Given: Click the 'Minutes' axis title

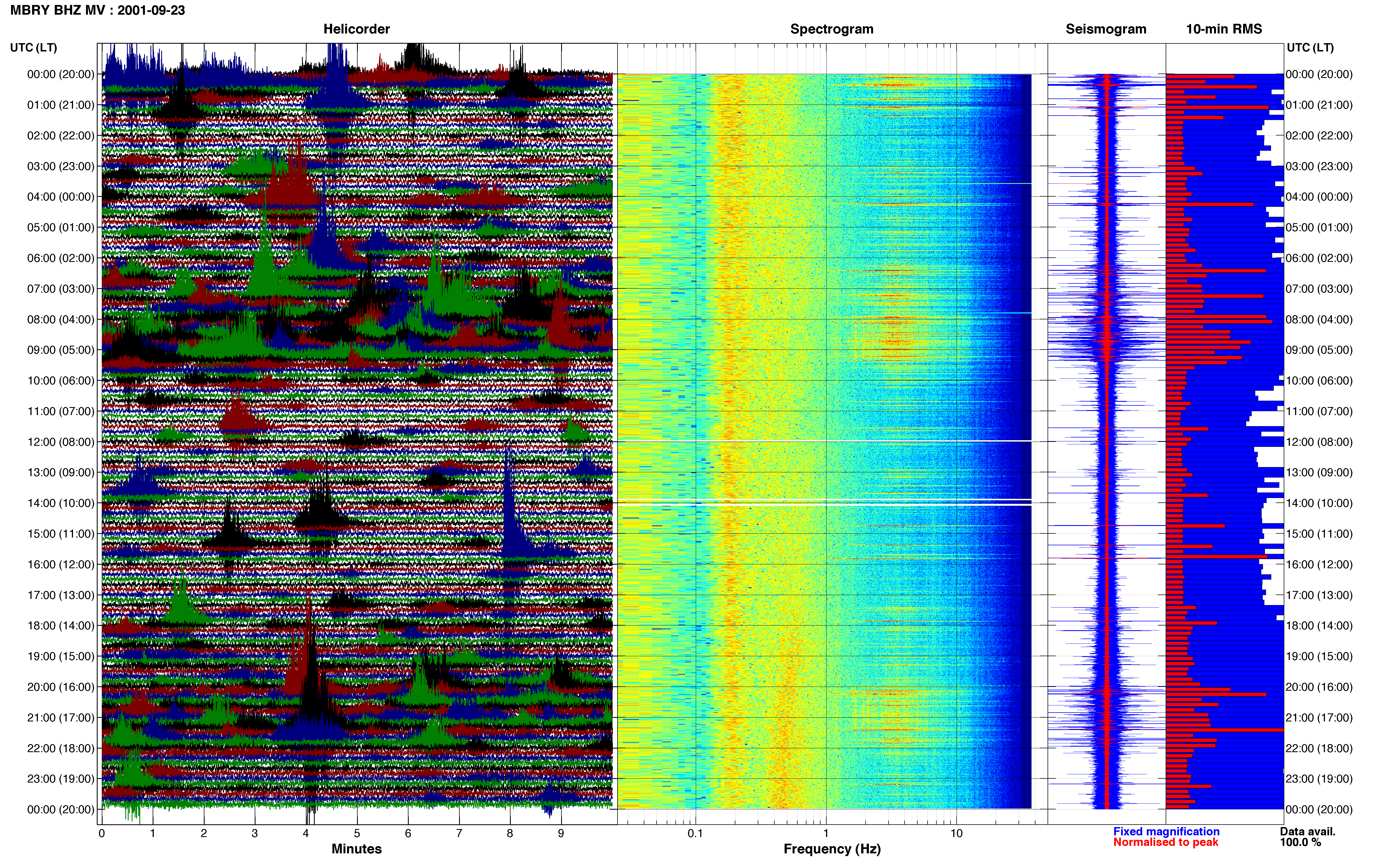Looking at the screenshot, I should point(356,849).
